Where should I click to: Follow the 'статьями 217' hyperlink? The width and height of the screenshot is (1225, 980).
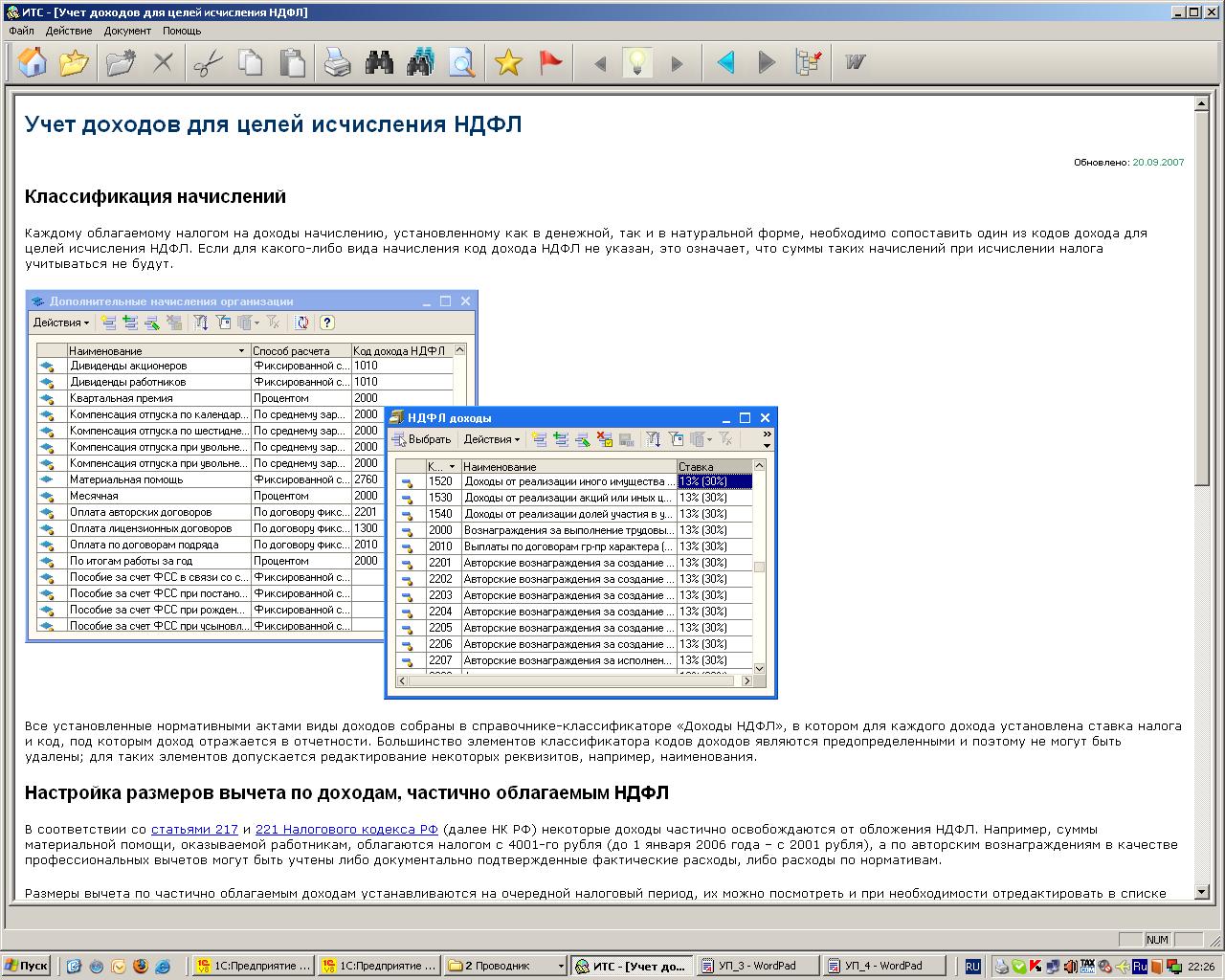pyautogui.click(x=194, y=830)
